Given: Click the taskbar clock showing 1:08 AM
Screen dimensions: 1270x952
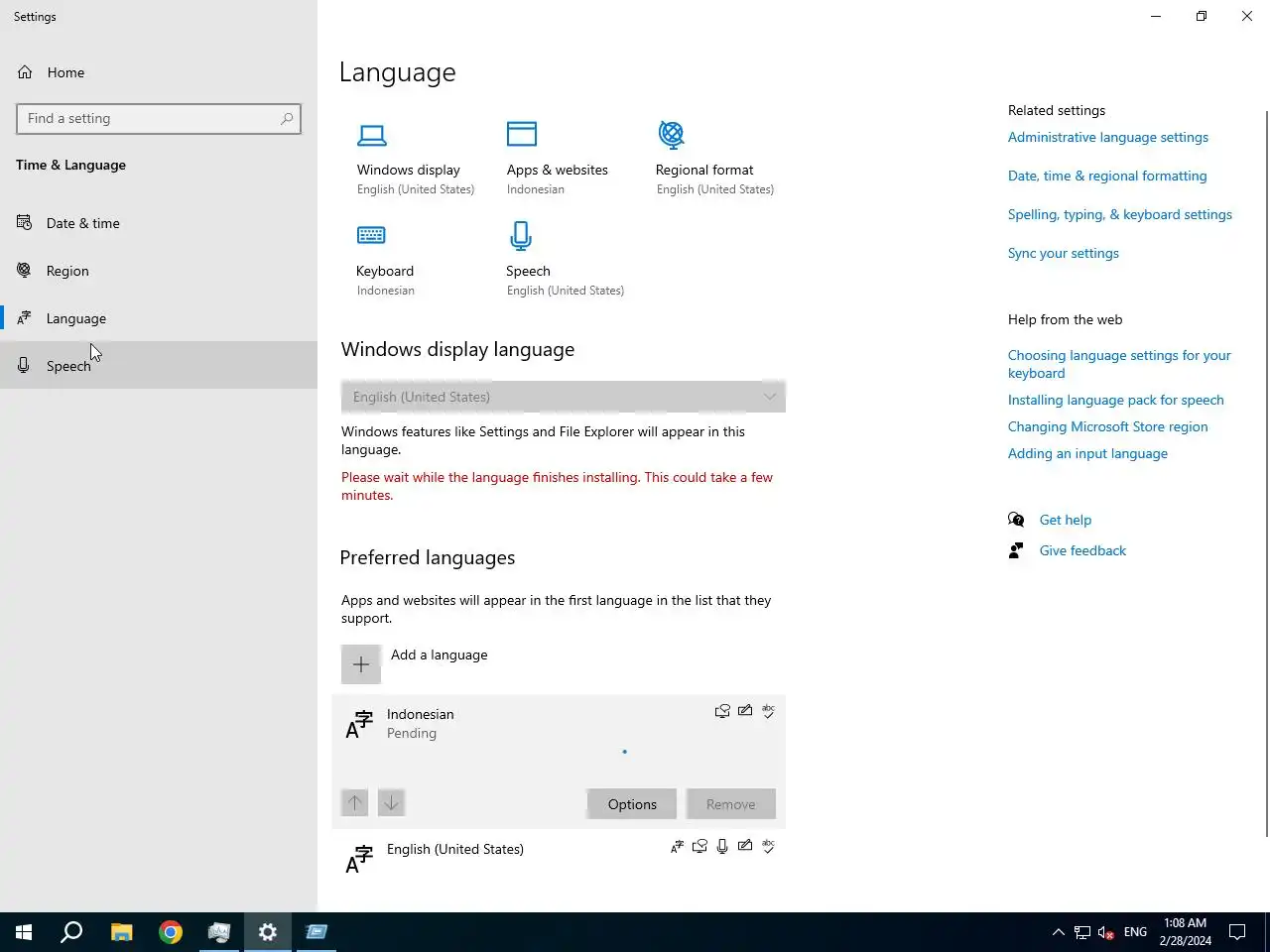Looking at the screenshot, I should pos(1185,932).
